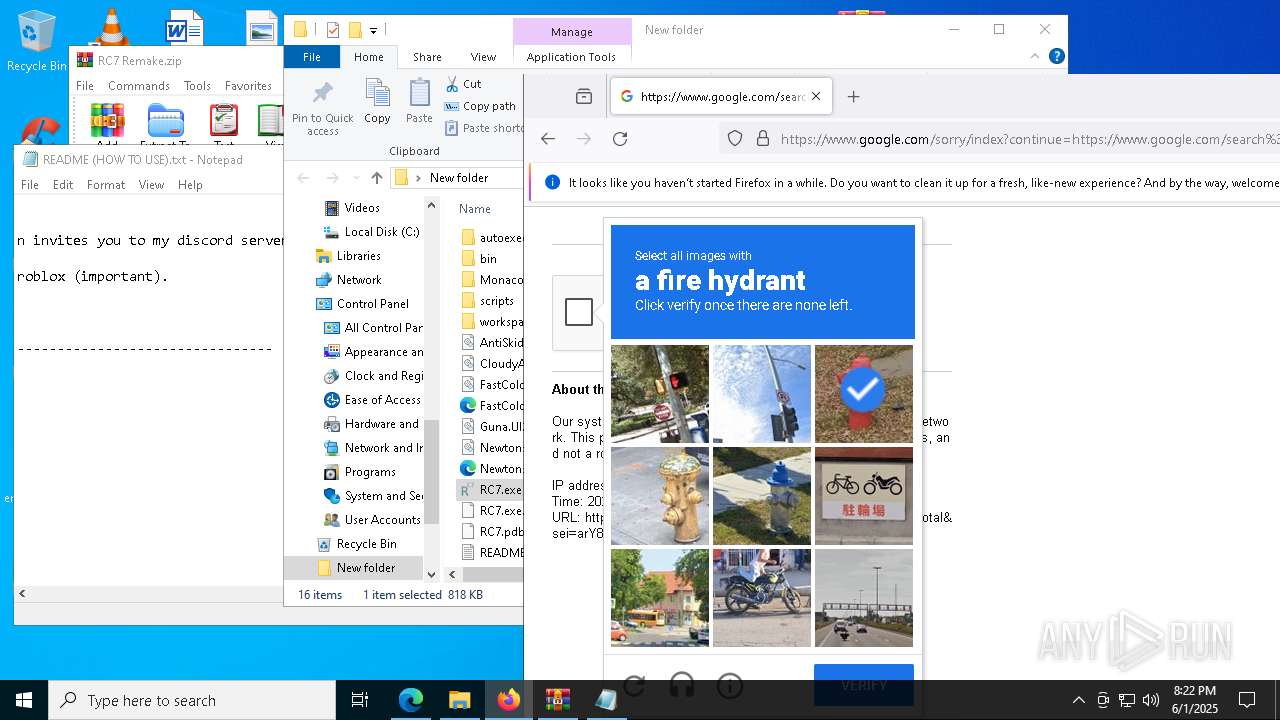This screenshot has height=720, width=1280.
Task: Click Paste shortcut in ribbon
Action: (x=484, y=128)
